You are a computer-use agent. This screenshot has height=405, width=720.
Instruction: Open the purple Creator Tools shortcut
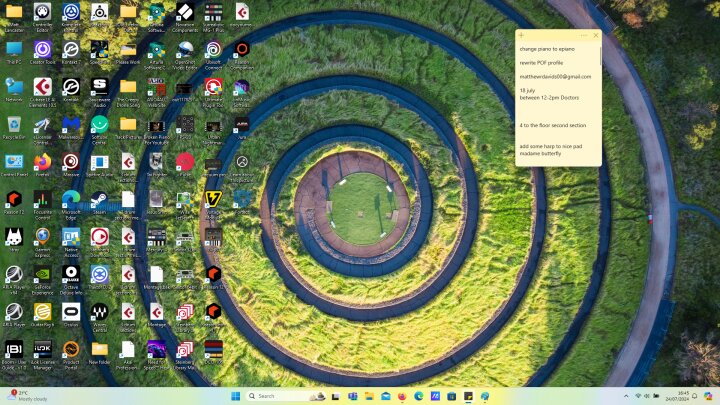tap(42, 53)
